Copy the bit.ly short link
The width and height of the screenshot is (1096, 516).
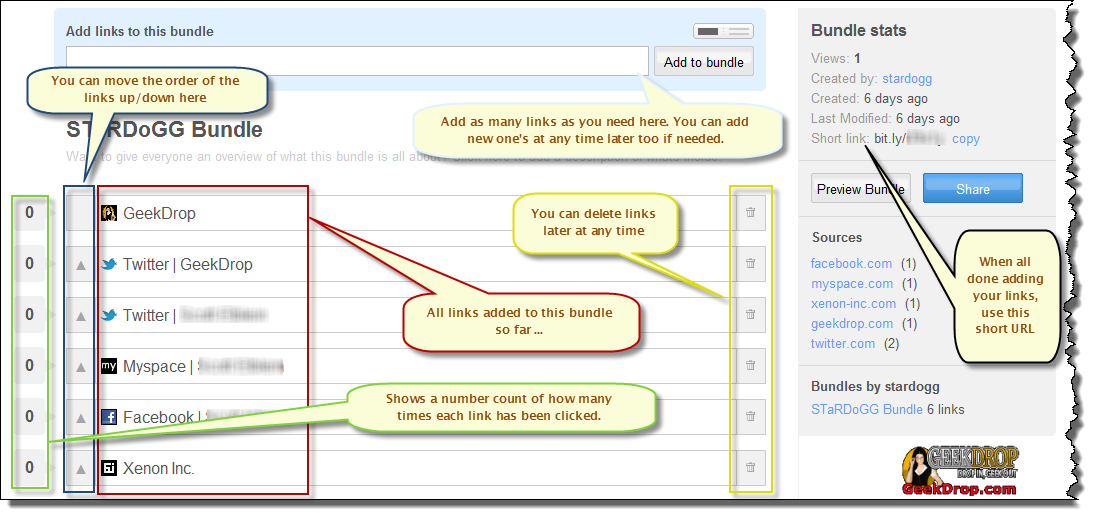(x=965, y=138)
